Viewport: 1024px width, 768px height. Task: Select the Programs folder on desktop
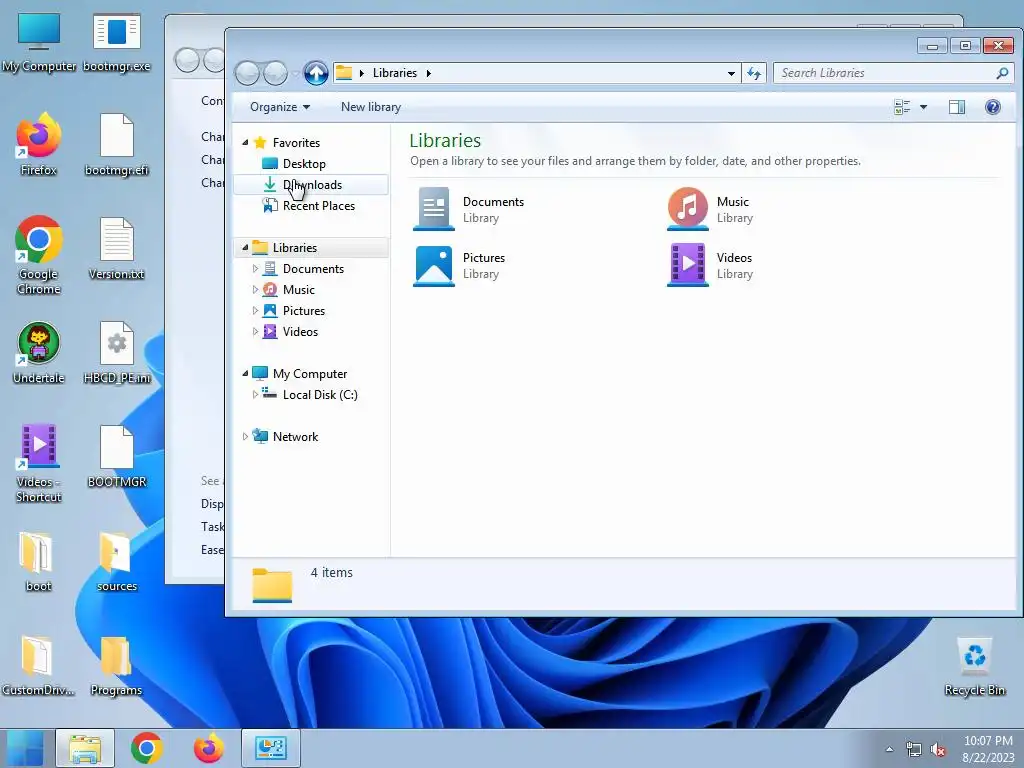[116, 666]
